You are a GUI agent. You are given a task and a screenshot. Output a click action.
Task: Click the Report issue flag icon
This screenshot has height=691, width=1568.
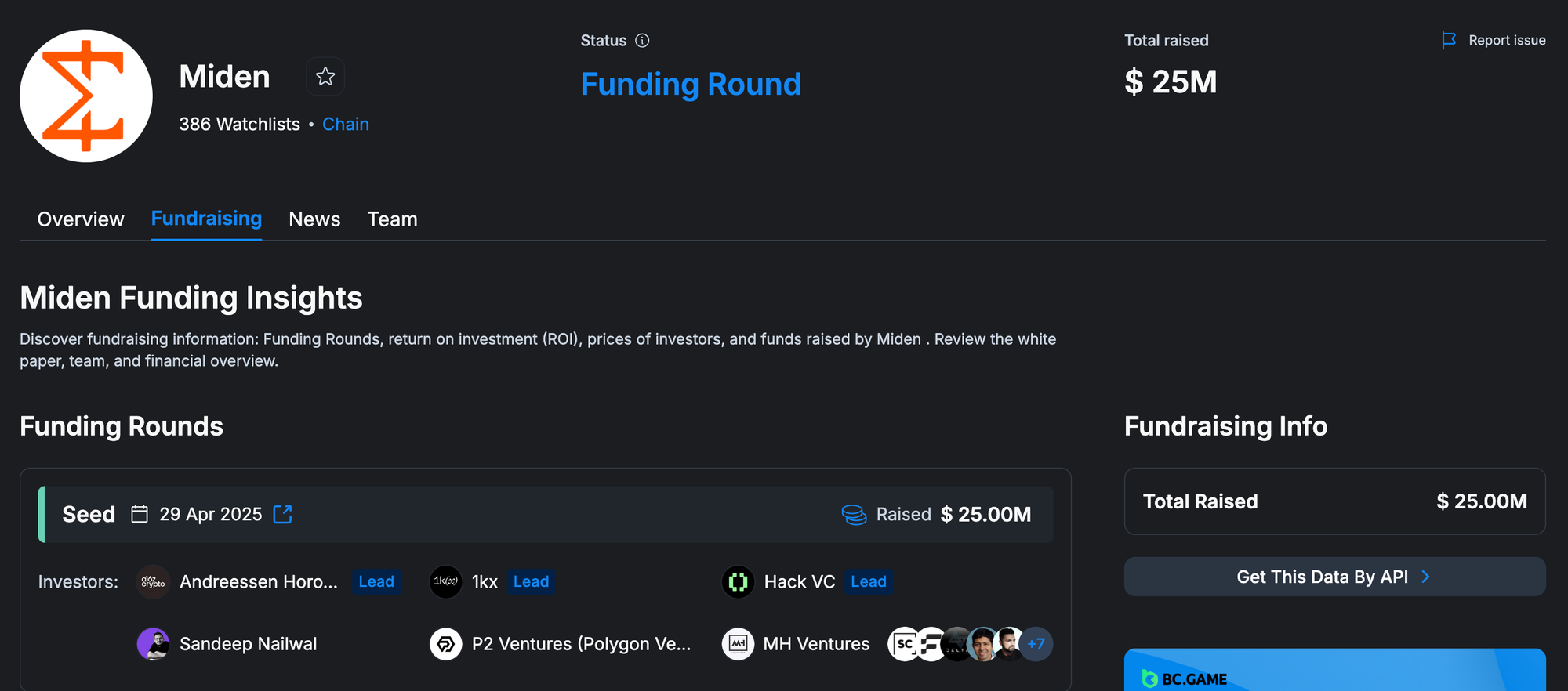[1449, 41]
